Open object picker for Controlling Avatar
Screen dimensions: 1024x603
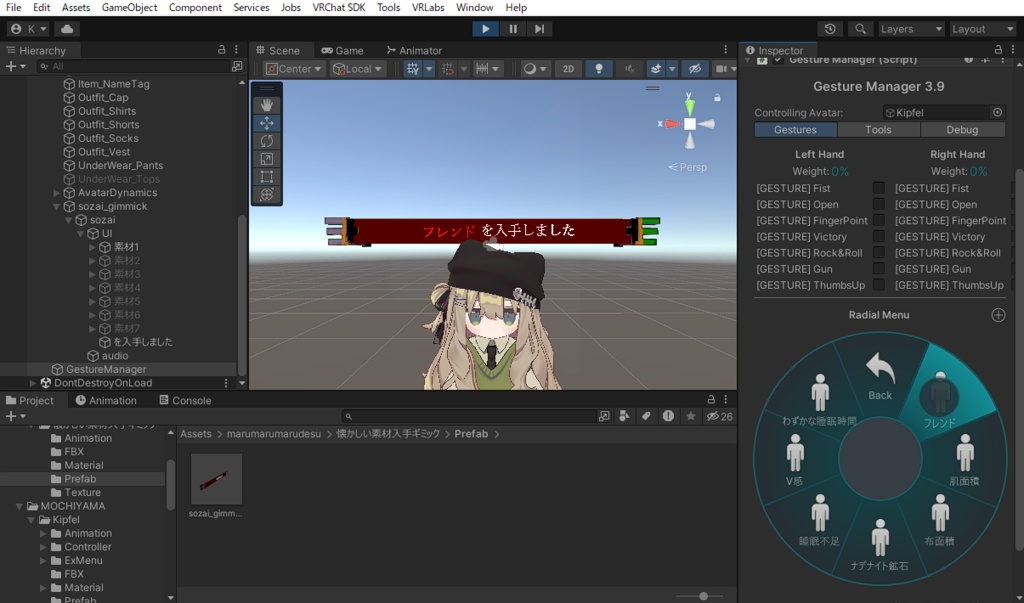[997, 112]
